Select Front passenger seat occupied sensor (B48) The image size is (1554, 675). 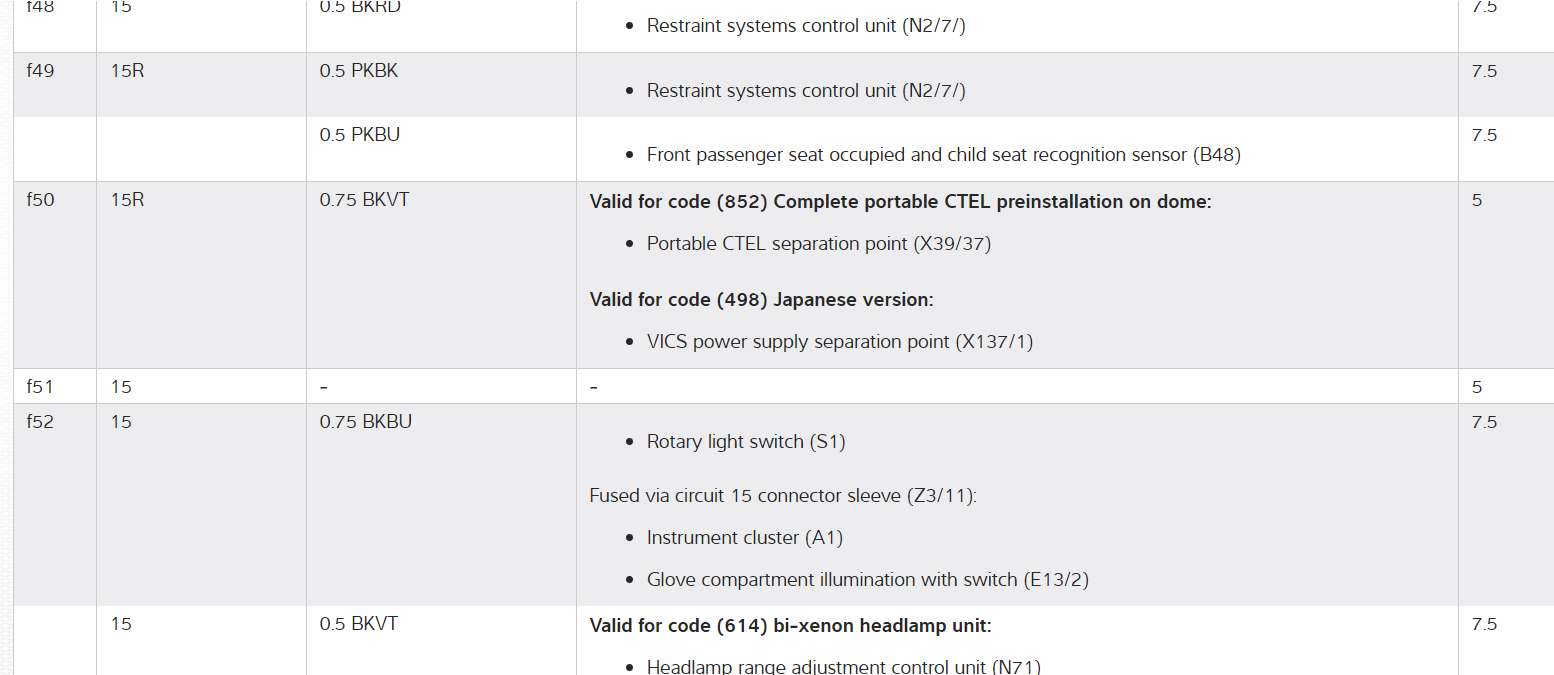(x=943, y=155)
